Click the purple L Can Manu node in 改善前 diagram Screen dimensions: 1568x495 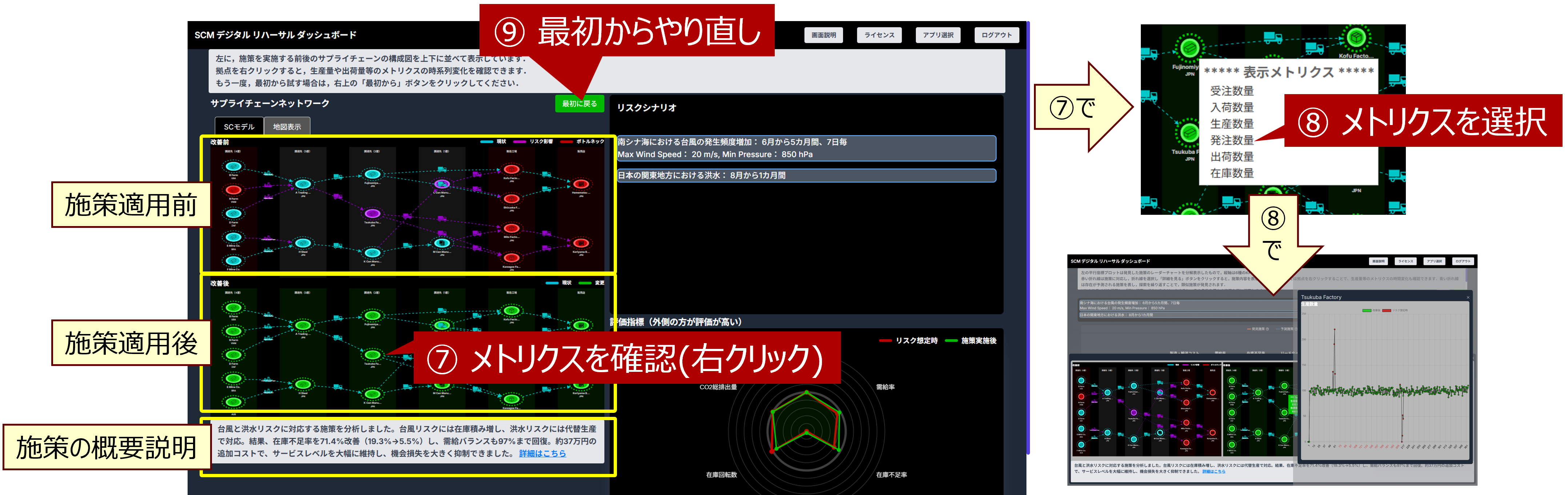click(442, 184)
